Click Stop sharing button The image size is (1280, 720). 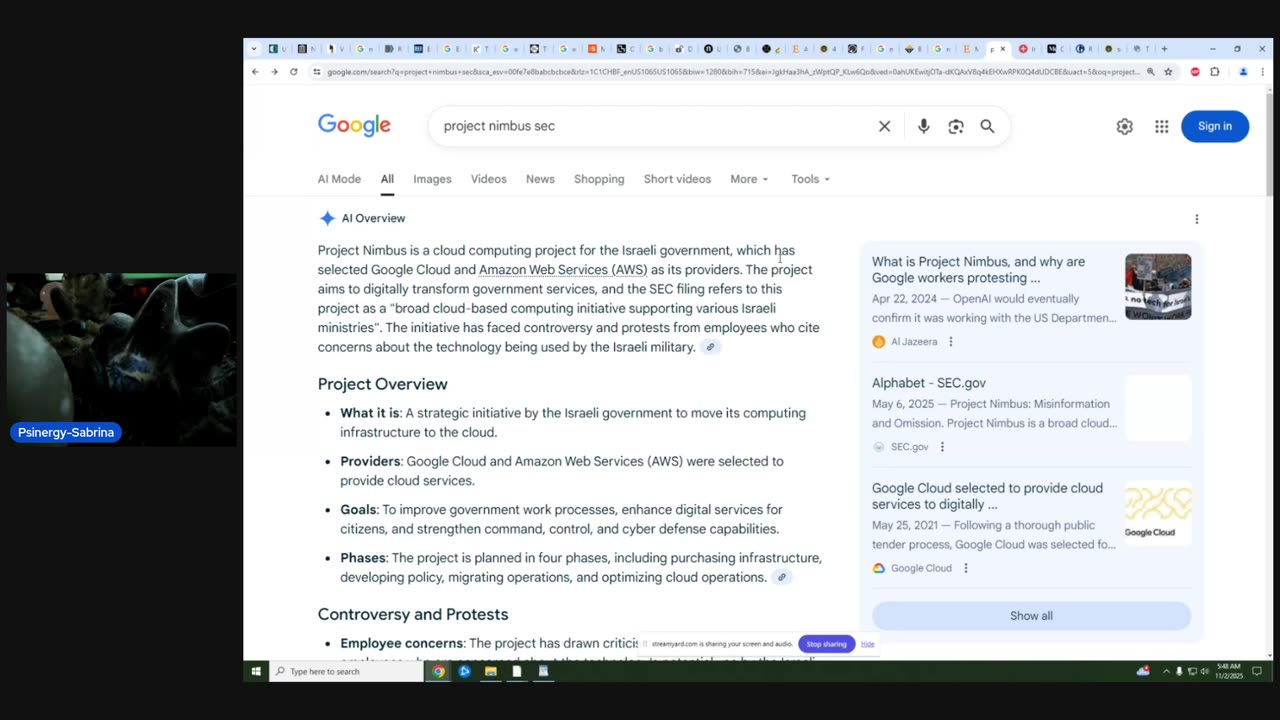coord(826,644)
